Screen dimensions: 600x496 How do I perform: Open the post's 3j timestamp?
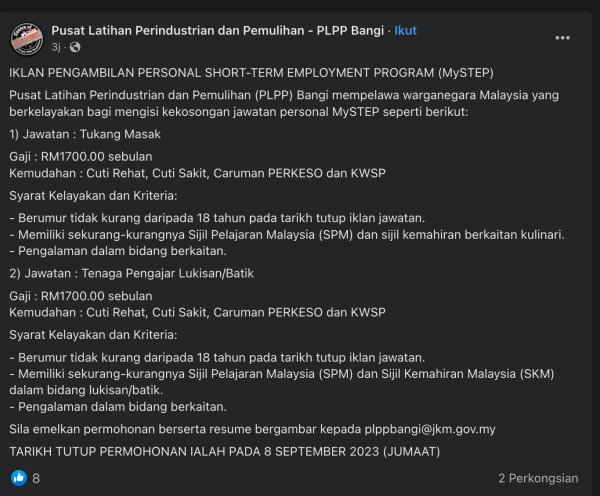(x=57, y=47)
